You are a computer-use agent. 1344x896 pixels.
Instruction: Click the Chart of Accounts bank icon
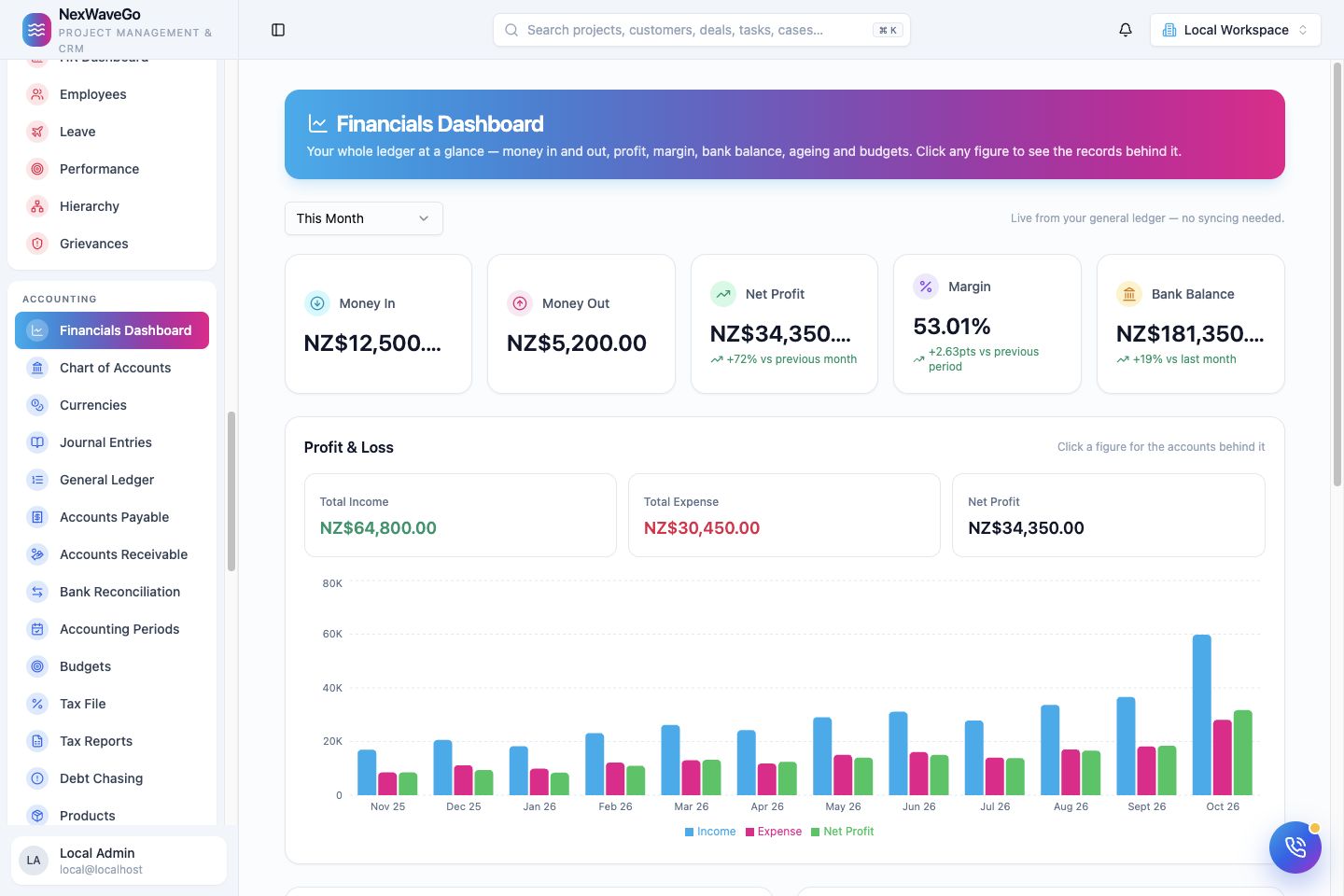37,368
